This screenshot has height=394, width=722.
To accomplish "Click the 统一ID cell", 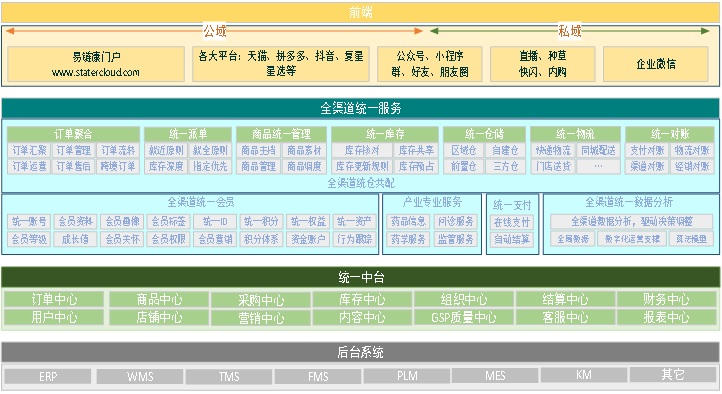I will [215, 221].
